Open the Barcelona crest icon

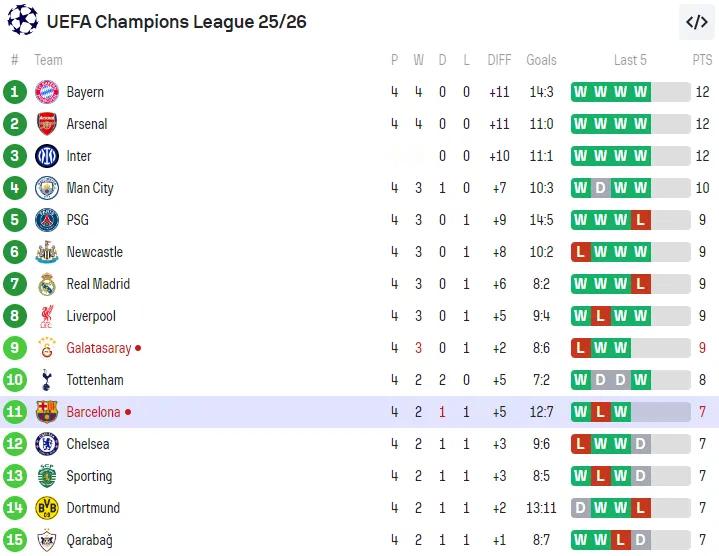click(x=47, y=412)
